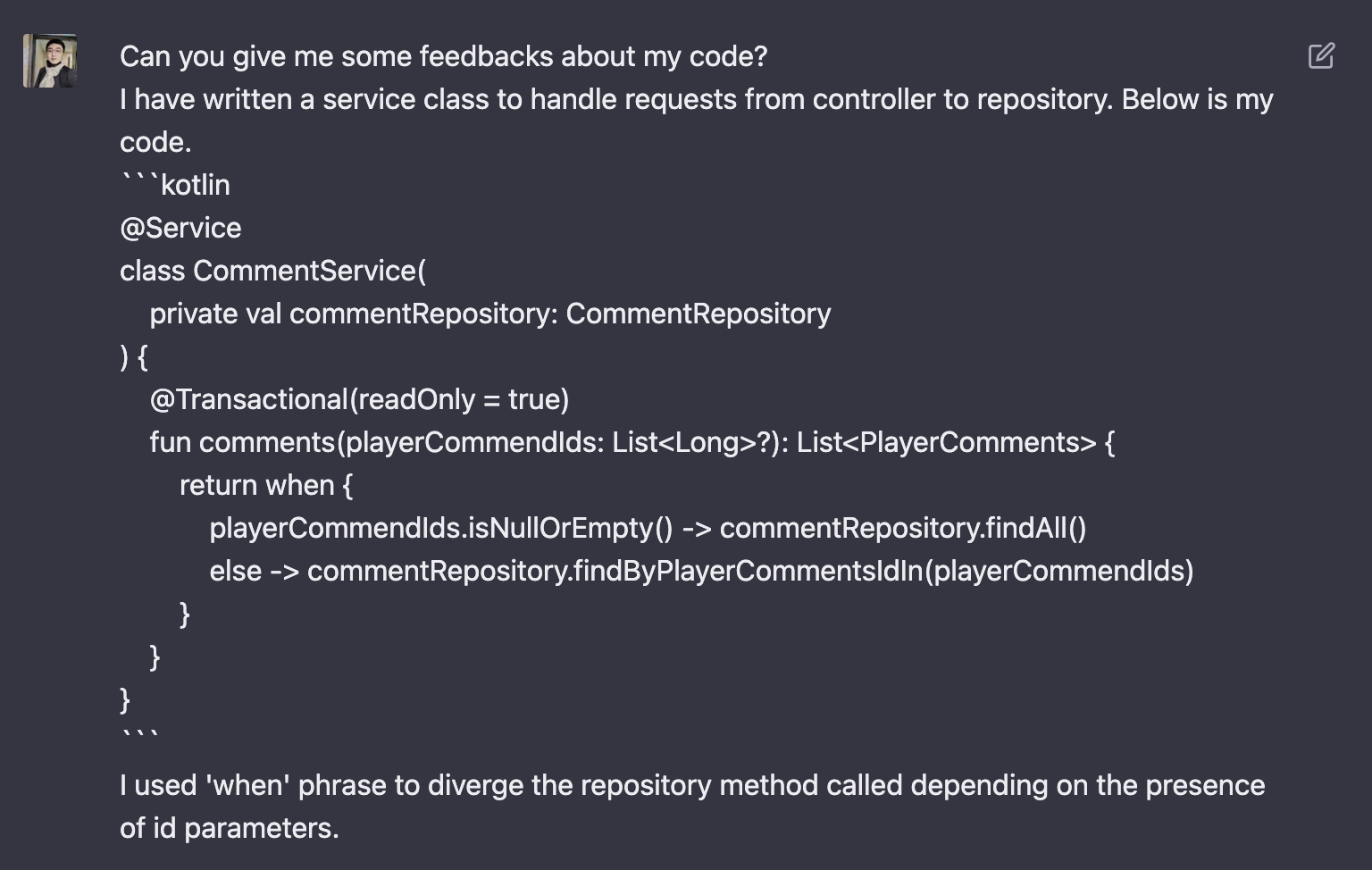Click the '@Transactional(readOnly = true)' line
1372x870 pixels.
359,399
